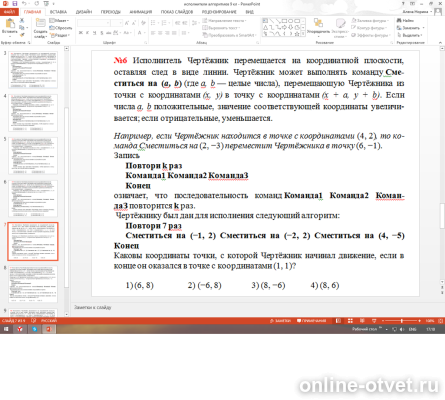Screen dimensions: 445x400
Task: Open the font name combo box
Action: click(x=94, y=23)
